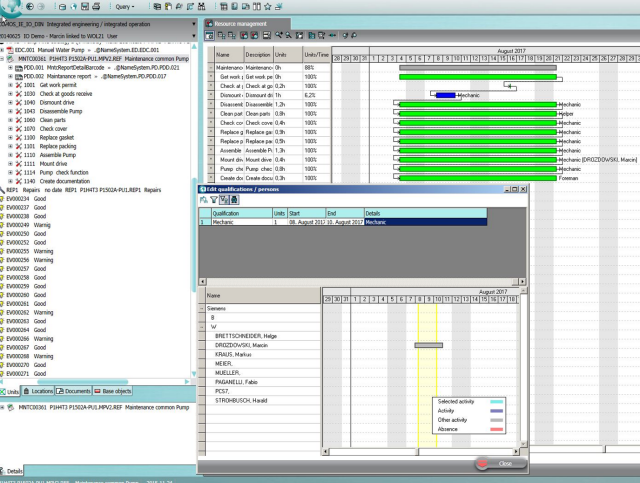Switch to the Base objects tab
The image size is (640, 483).
coord(113,391)
